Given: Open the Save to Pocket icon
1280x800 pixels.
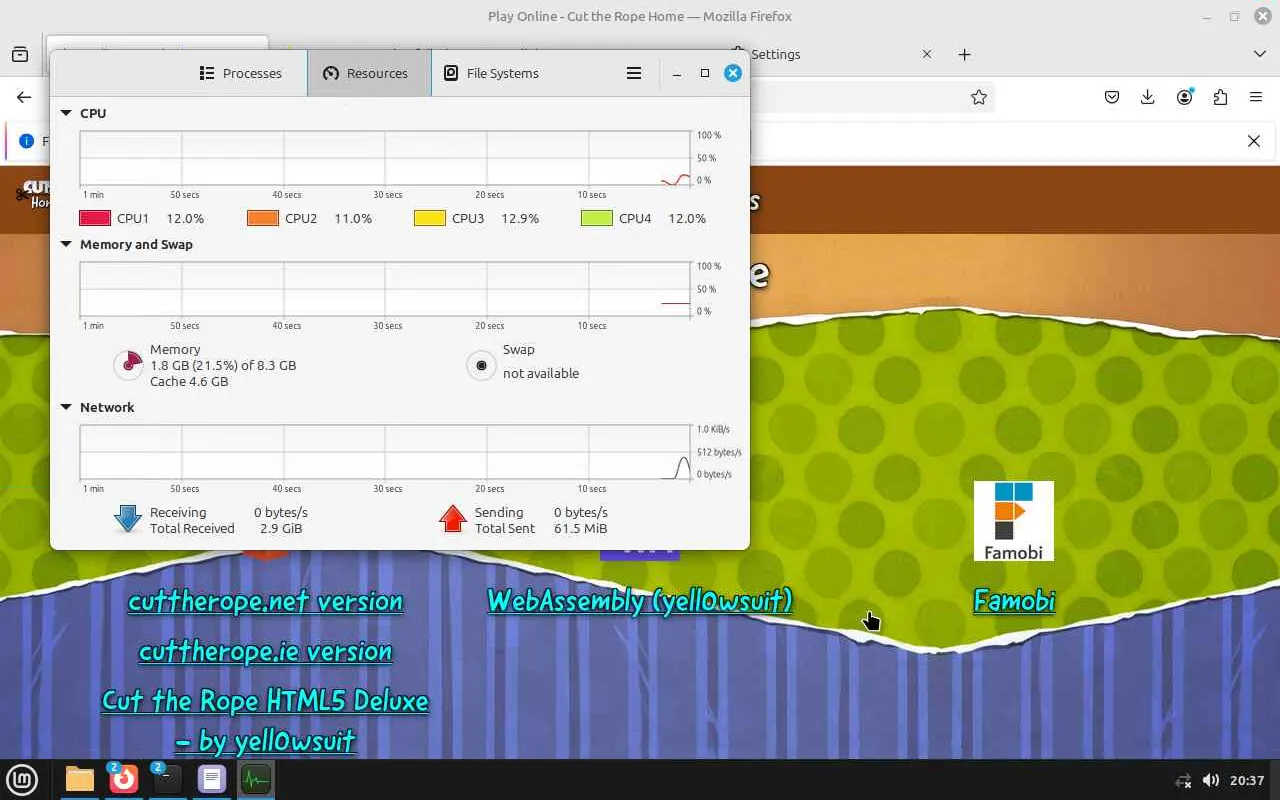Looking at the screenshot, I should (1112, 97).
